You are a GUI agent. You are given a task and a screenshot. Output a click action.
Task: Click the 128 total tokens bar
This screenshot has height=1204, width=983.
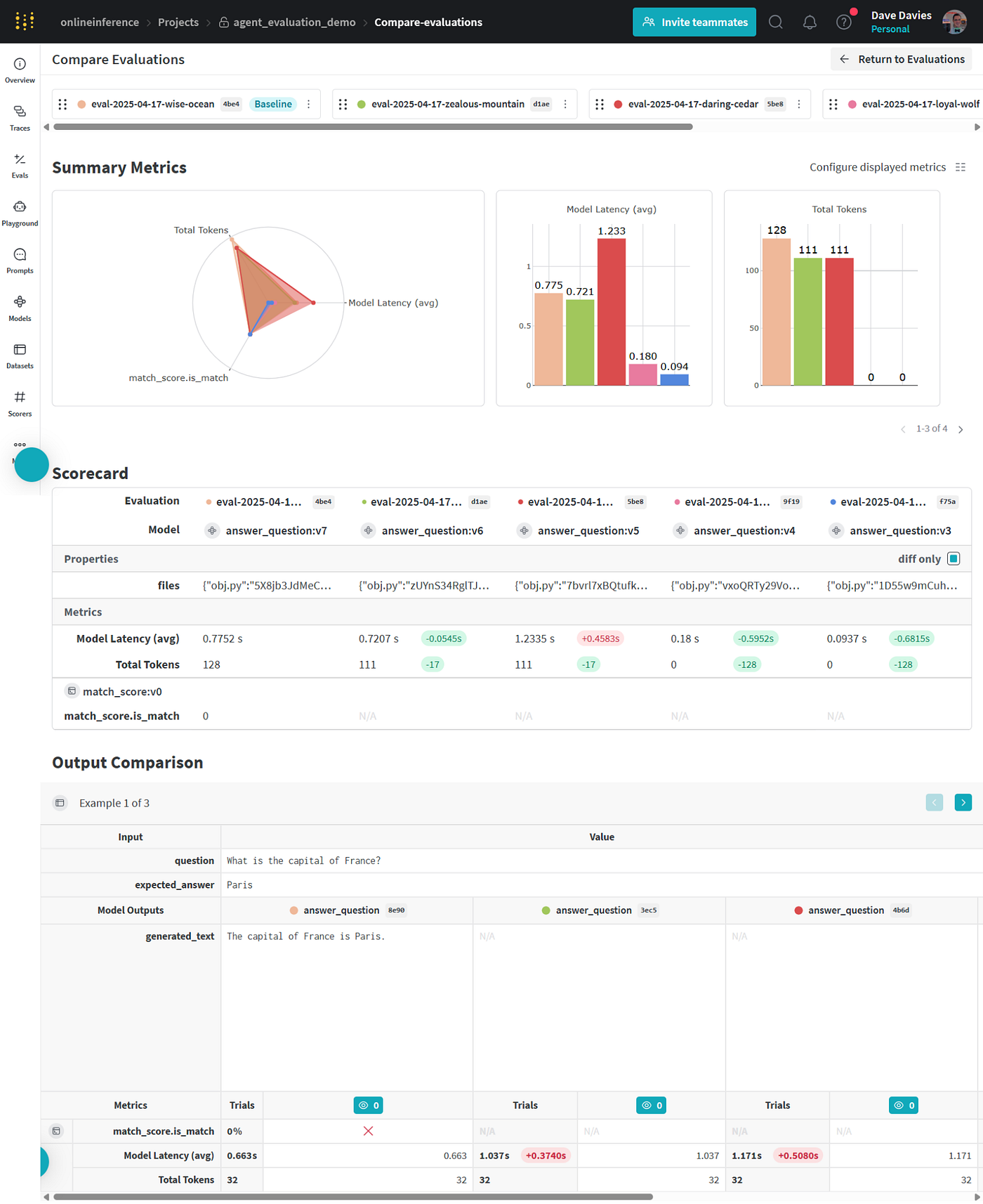pyautogui.click(x=777, y=312)
